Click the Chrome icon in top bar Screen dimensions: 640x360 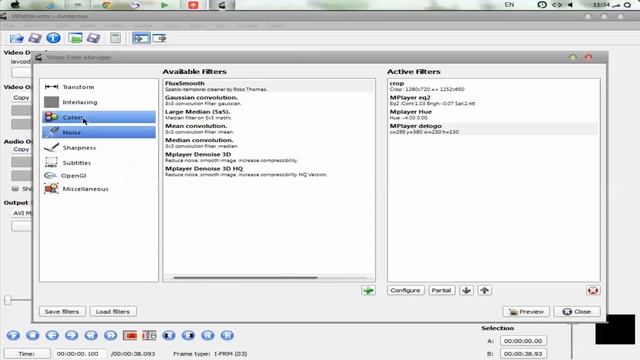[x=107, y=5]
